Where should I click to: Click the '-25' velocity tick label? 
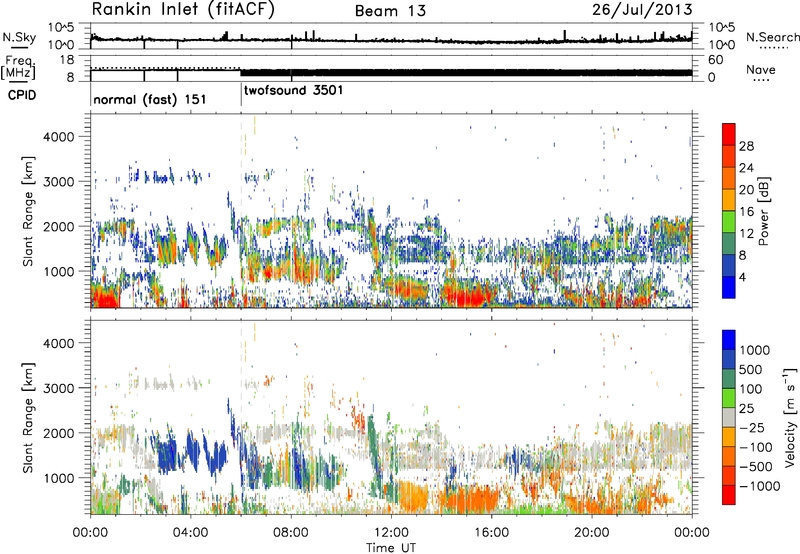pos(752,428)
